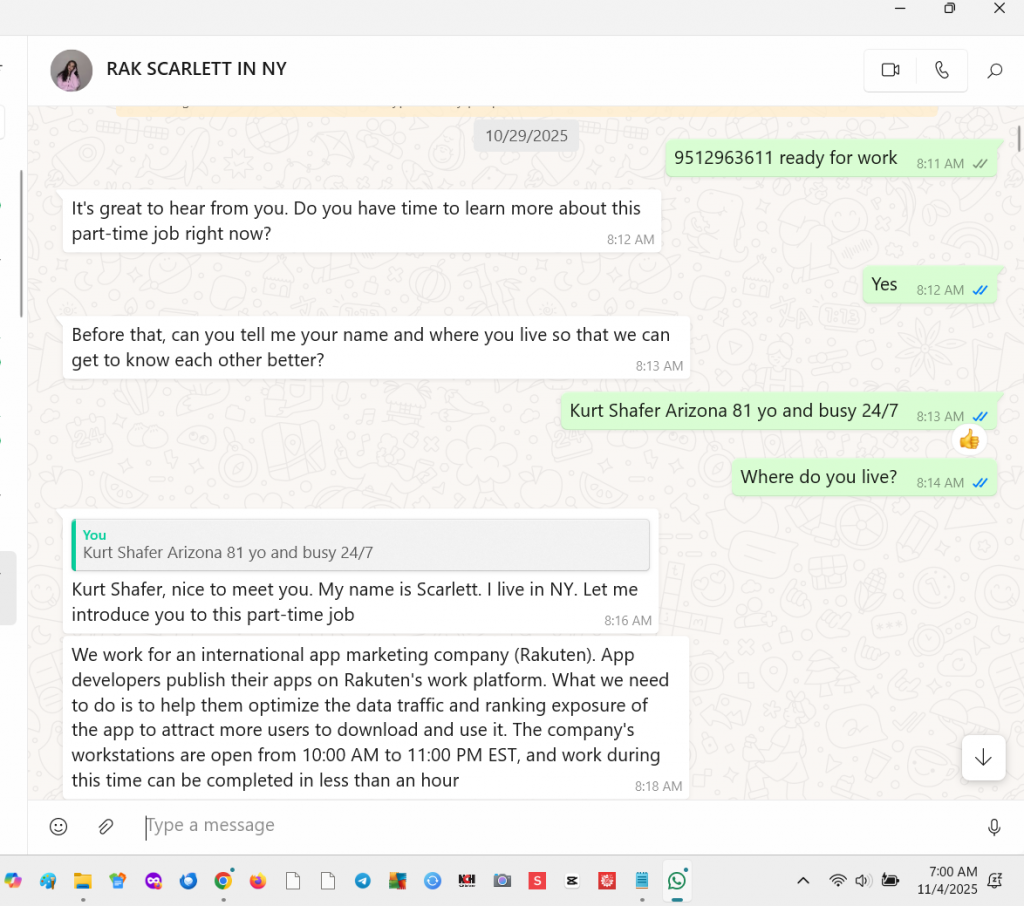This screenshot has width=1024, height=906.
Task: Click the chat vertical scrollbar
Action: coord(1019,140)
